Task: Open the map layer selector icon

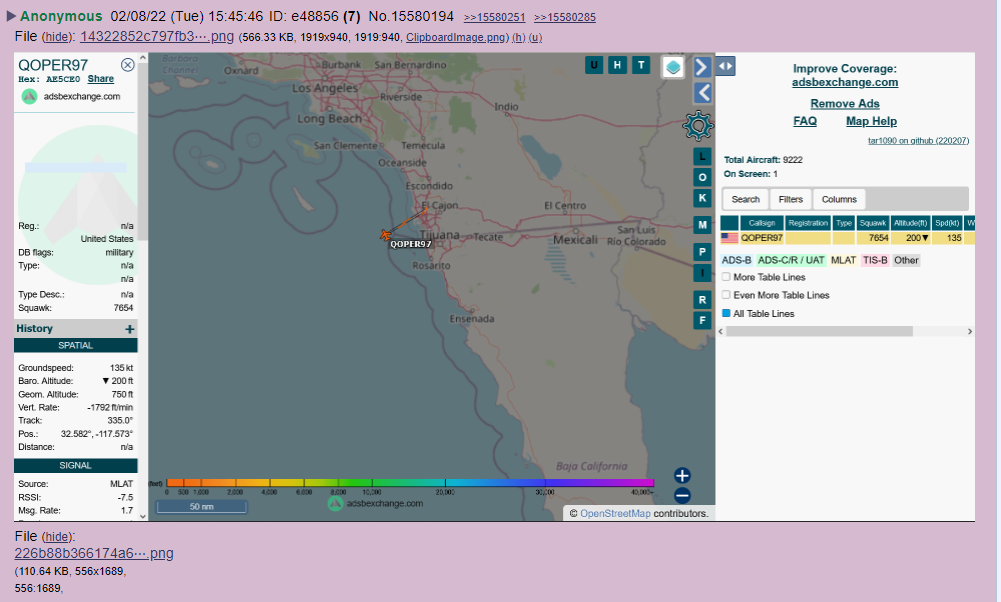Action: (x=673, y=67)
